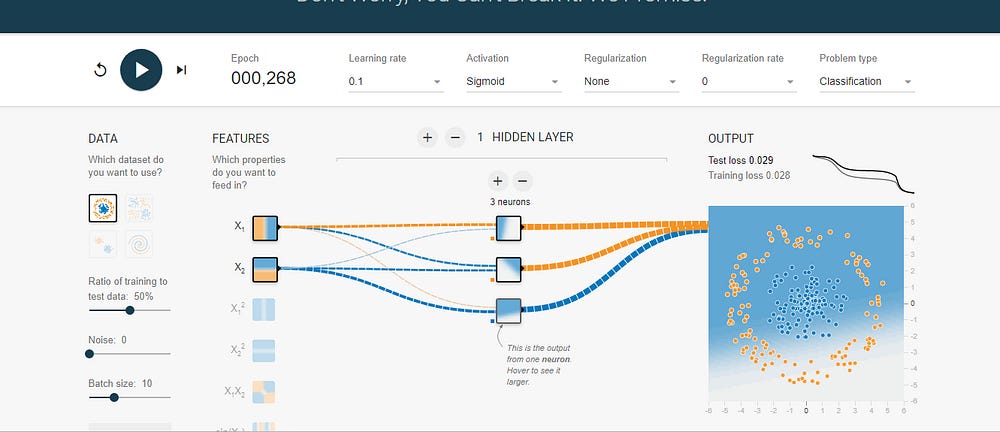Image resolution: width=1000 pixels, height=432 pixels.
Task: Click the Epoch counter value 000,268
Action: [263, 78]
